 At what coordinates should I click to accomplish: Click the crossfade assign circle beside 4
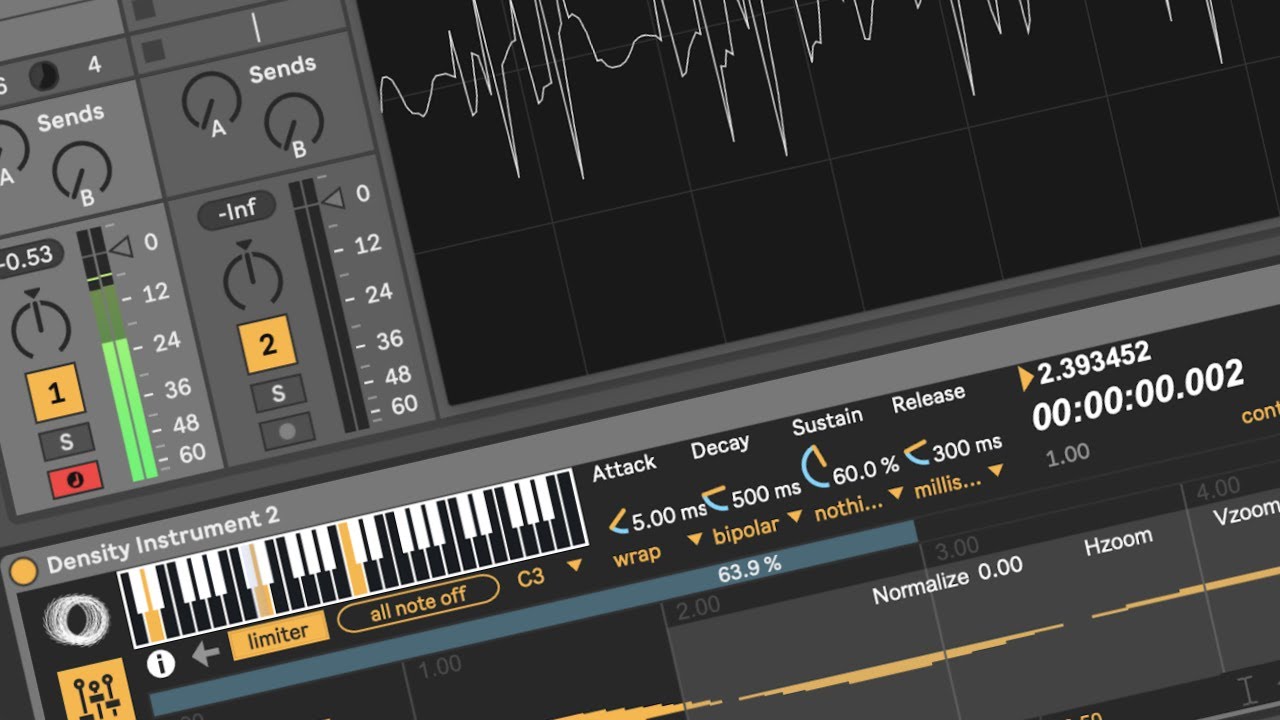click(x=43, y=76)
